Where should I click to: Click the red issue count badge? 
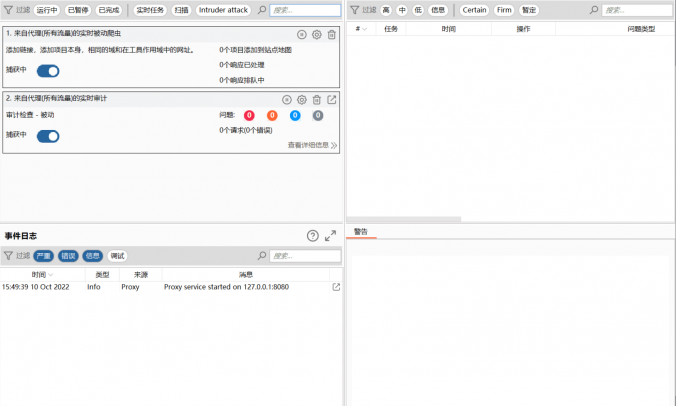(249, 115)
